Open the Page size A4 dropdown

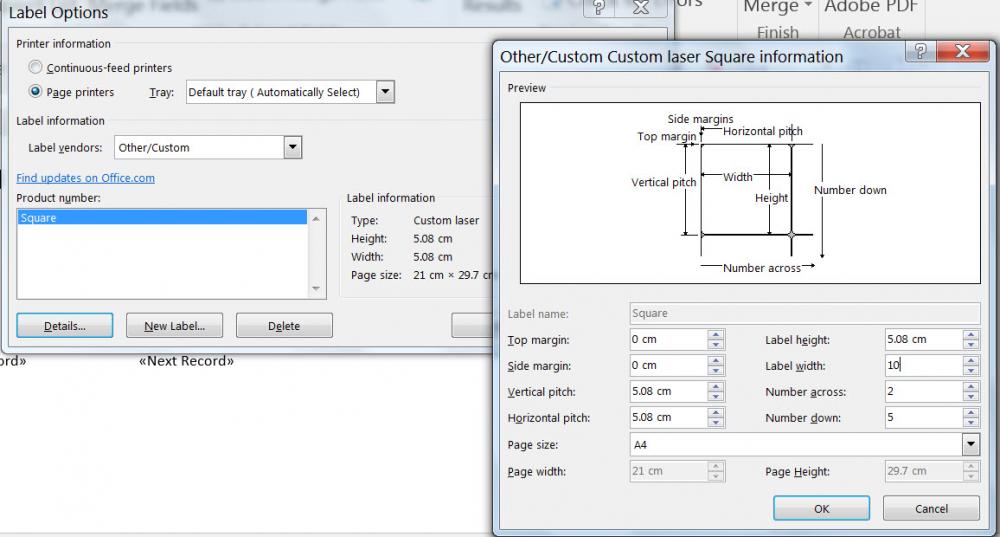(x=971, y=445)
